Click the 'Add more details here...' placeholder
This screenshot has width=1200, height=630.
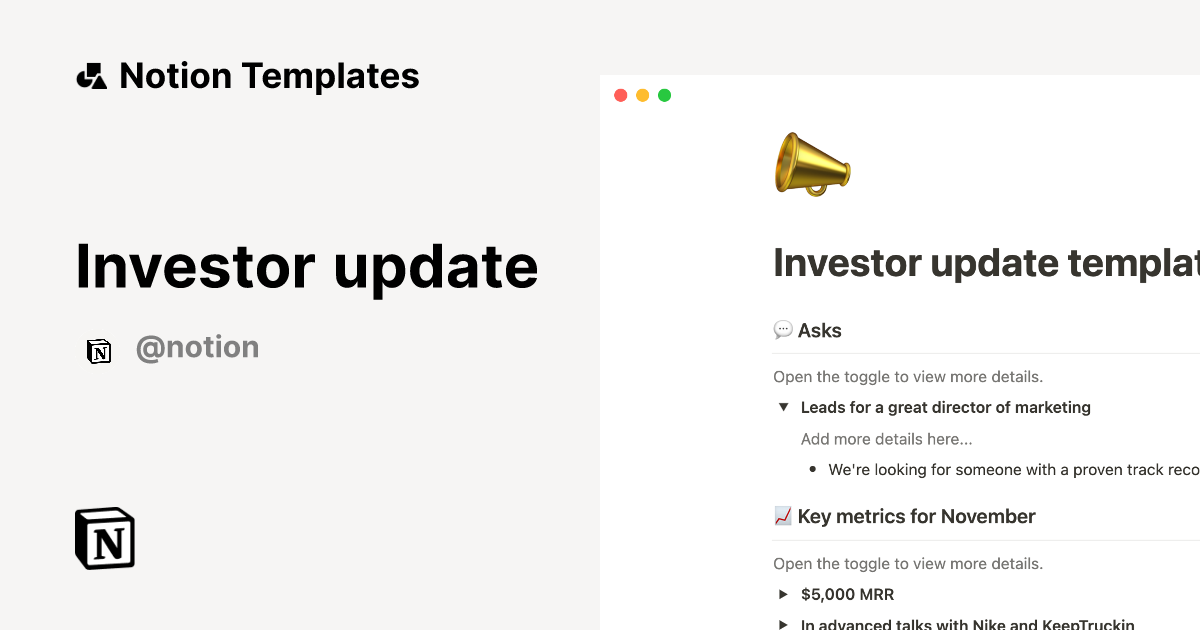pos(886,439)
